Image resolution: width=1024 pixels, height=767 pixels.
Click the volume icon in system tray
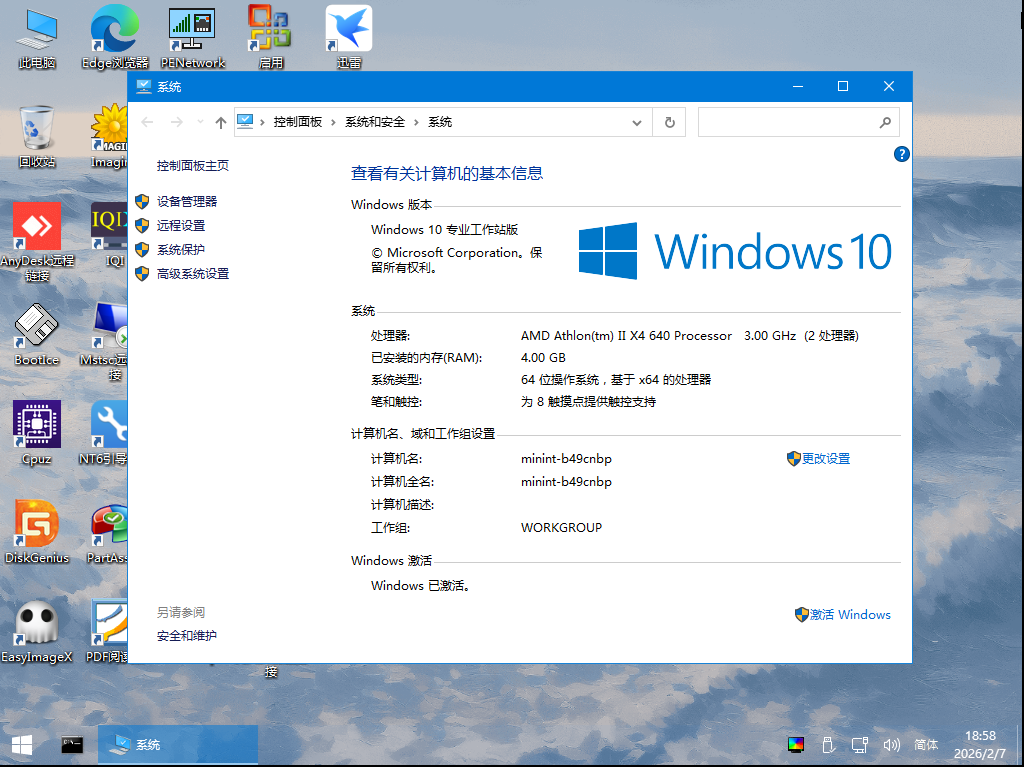891,745
